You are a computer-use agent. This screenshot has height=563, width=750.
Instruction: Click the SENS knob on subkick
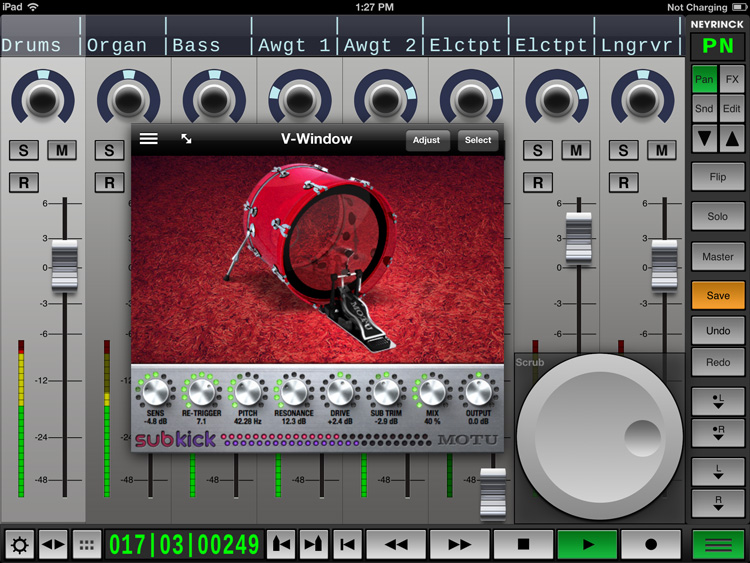[x=155, y=391]
